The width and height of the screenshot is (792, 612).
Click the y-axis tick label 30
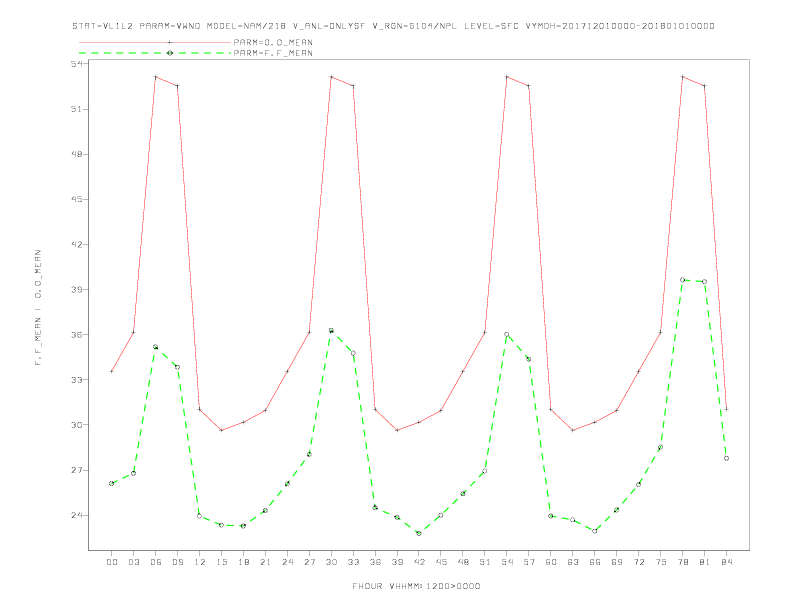click(77, 425)
